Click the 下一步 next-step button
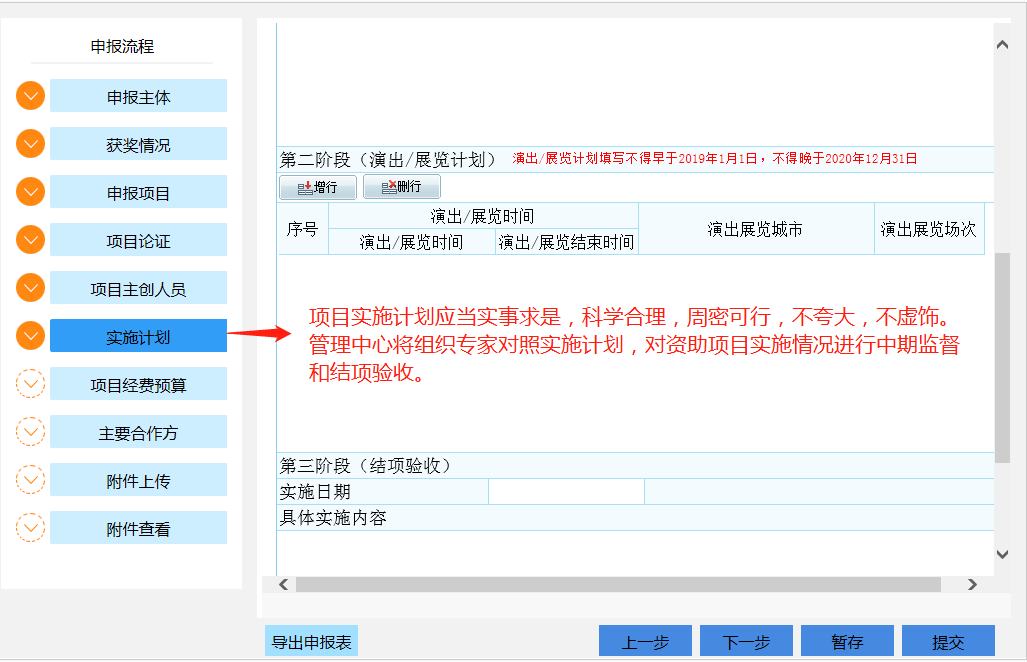This screenshot has width=1027, height=662. pos(745,641)
